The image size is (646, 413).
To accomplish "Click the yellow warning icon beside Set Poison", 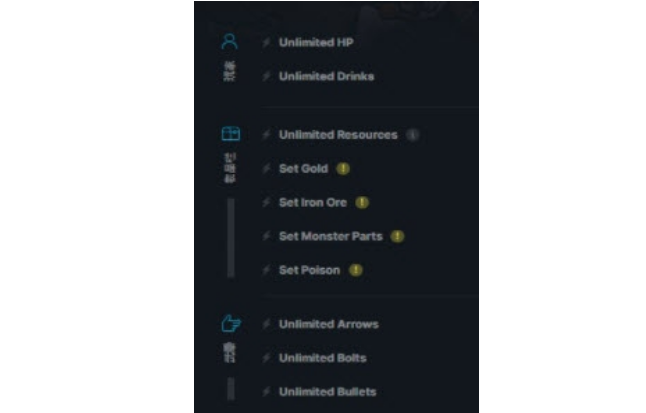I will tap(355, 271).
